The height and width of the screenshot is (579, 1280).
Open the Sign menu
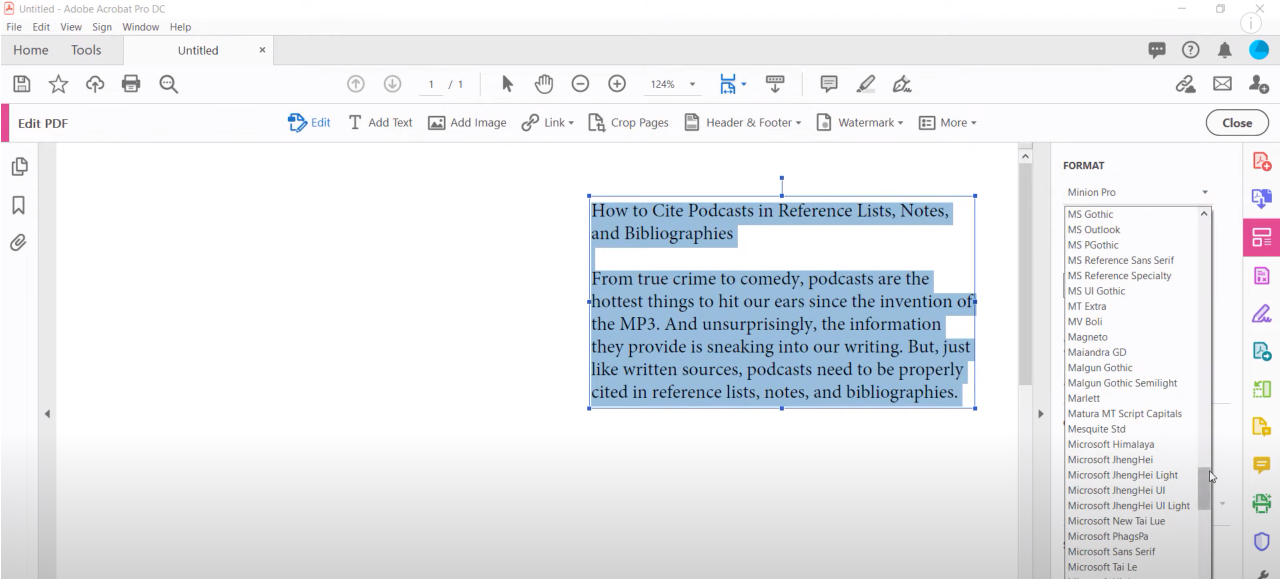point(102,27)
